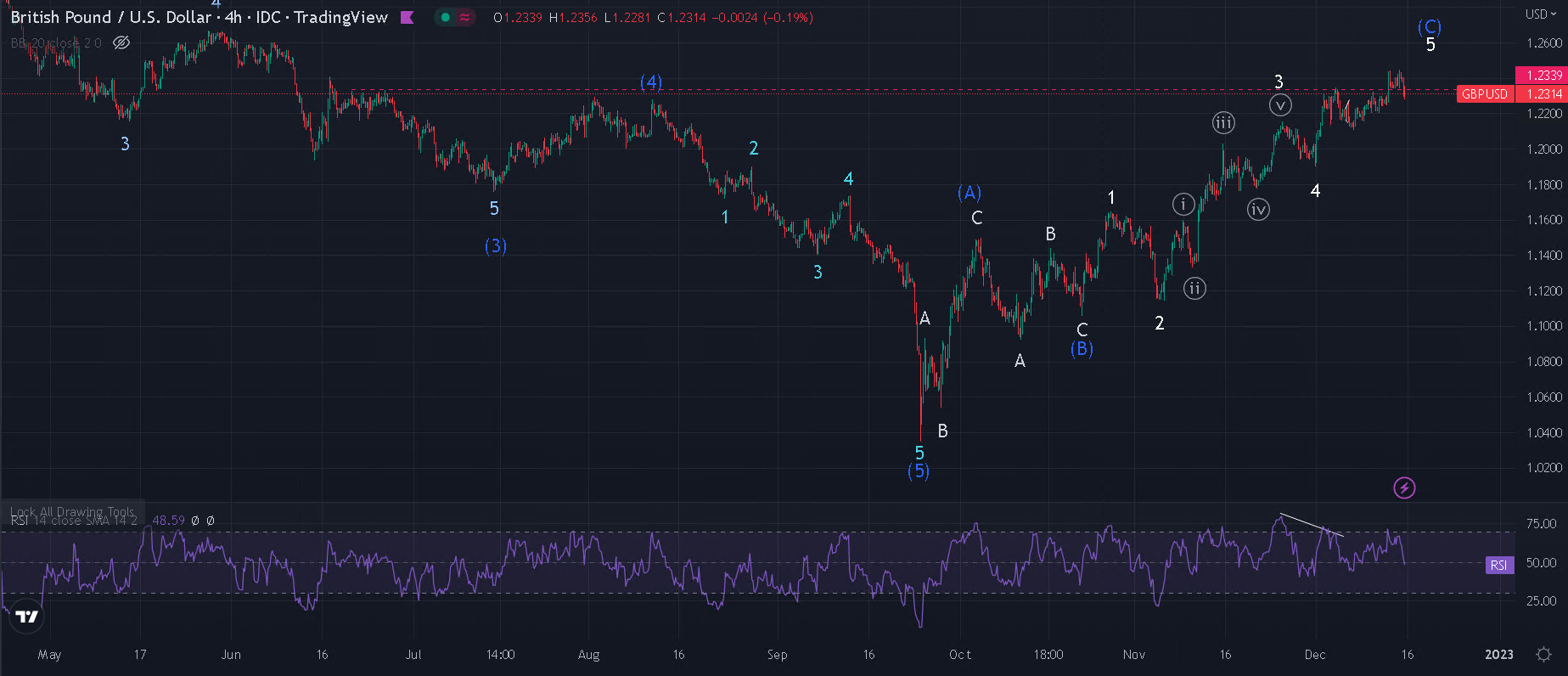Toggle visibility of the BB indicator
Screen dimensions: 1568x676
click(121, 42)
